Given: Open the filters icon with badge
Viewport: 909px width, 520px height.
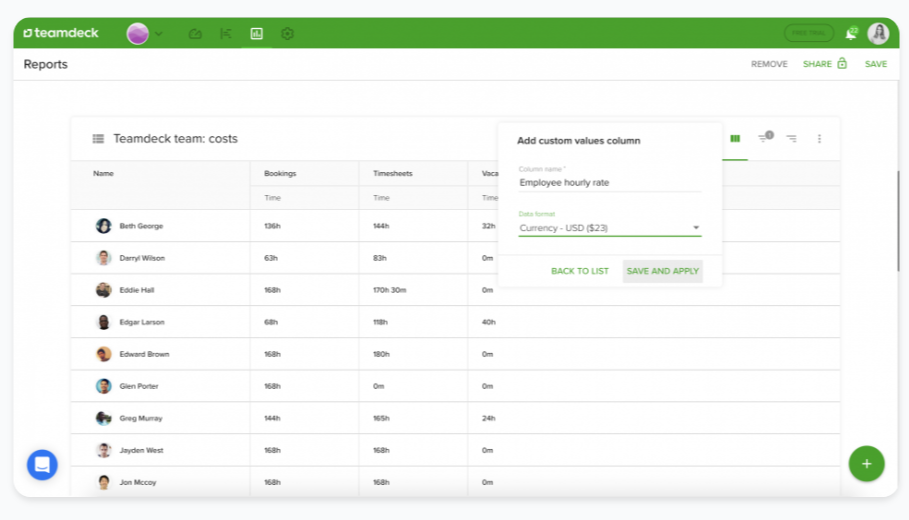Looking at the screenshot, I should (765, 137).
